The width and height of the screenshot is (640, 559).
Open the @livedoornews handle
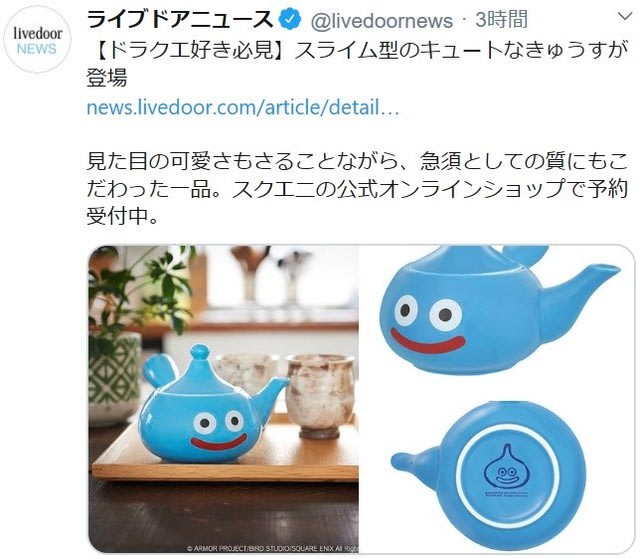click(381, 21)
